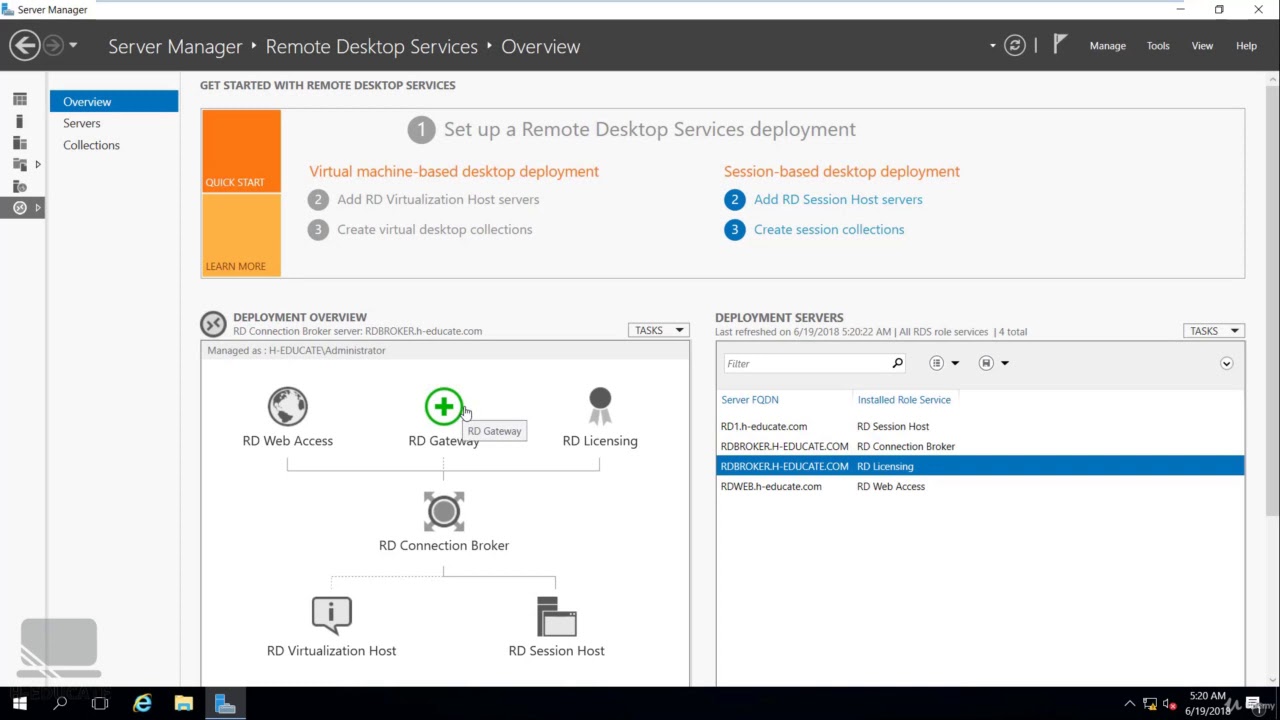Click the RD Licensing ribbon icon
Screen dimensions: 1280x720
coord(600,406)
